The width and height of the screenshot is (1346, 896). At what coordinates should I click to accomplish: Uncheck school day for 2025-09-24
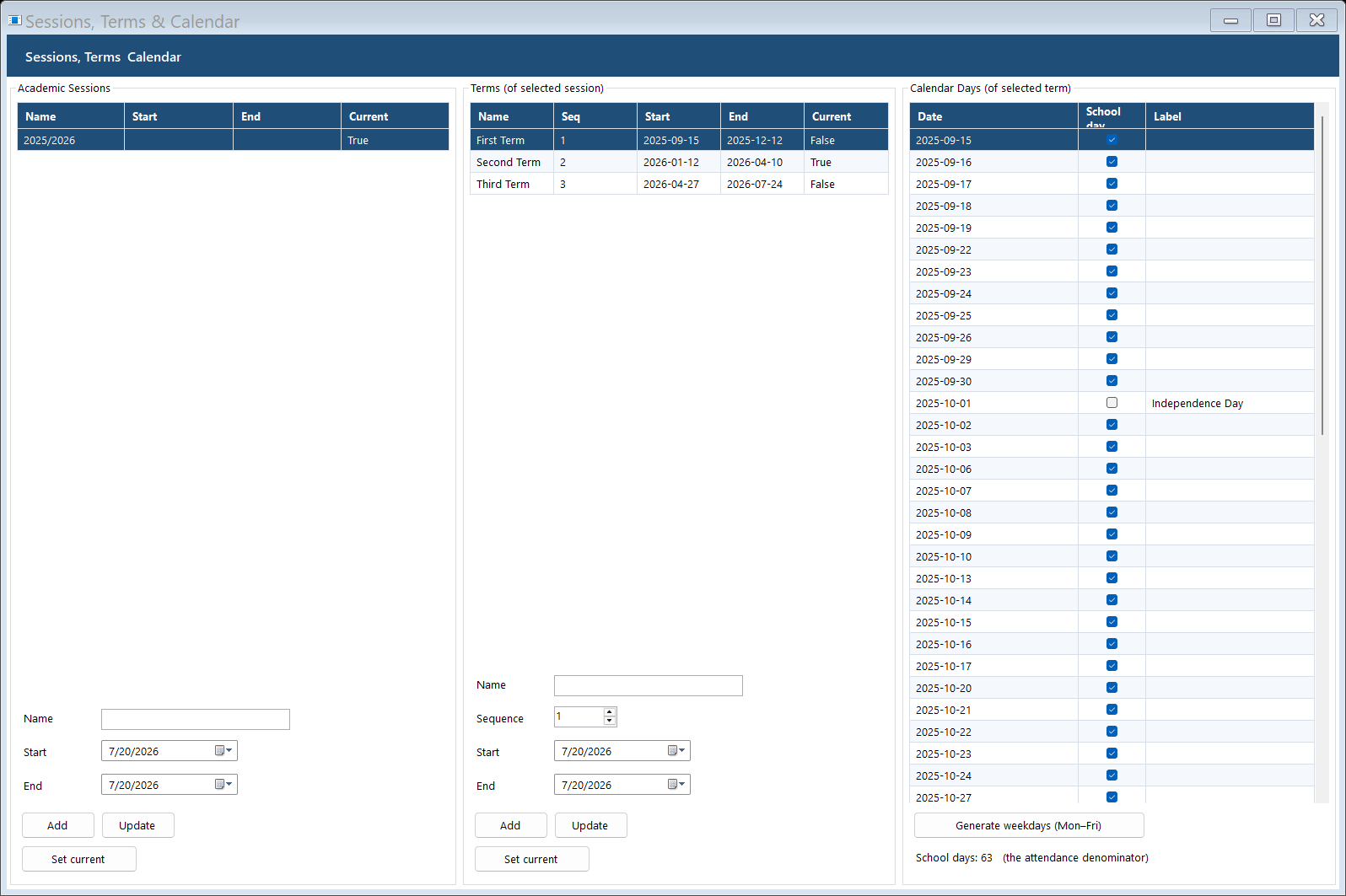(x=1112, y=293)
